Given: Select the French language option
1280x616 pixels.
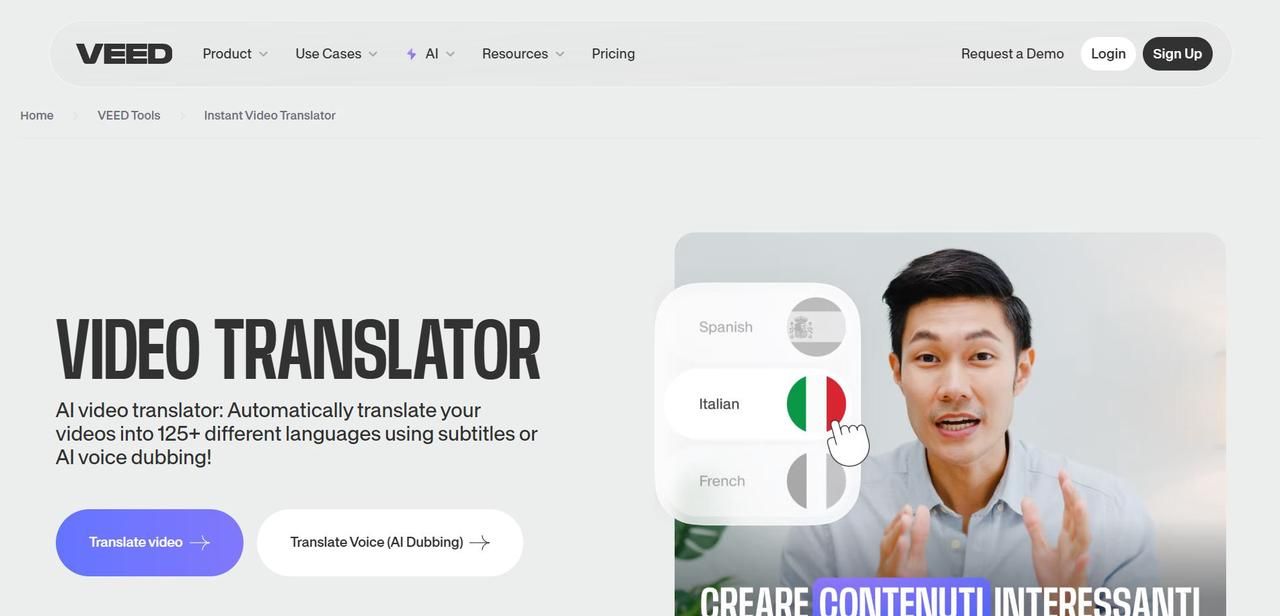Looking at the screenshot, I should pyautogui.click(x=757, y=481).
